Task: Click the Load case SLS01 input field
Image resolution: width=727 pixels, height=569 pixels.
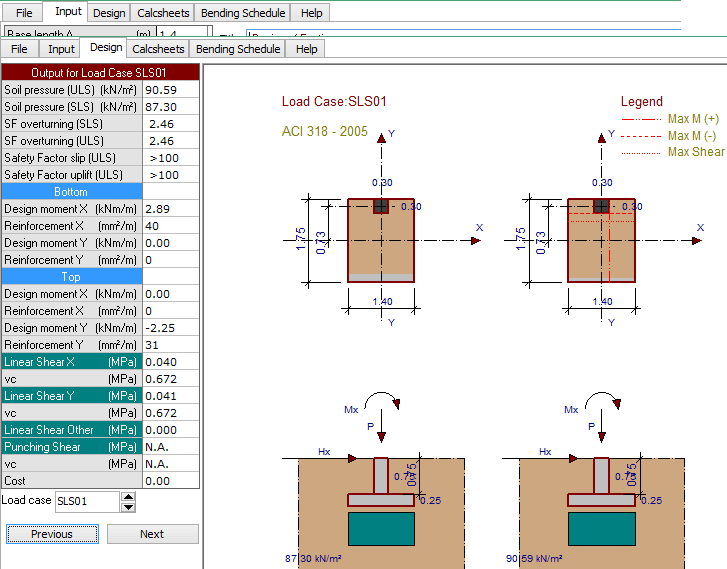Action: 87,501
